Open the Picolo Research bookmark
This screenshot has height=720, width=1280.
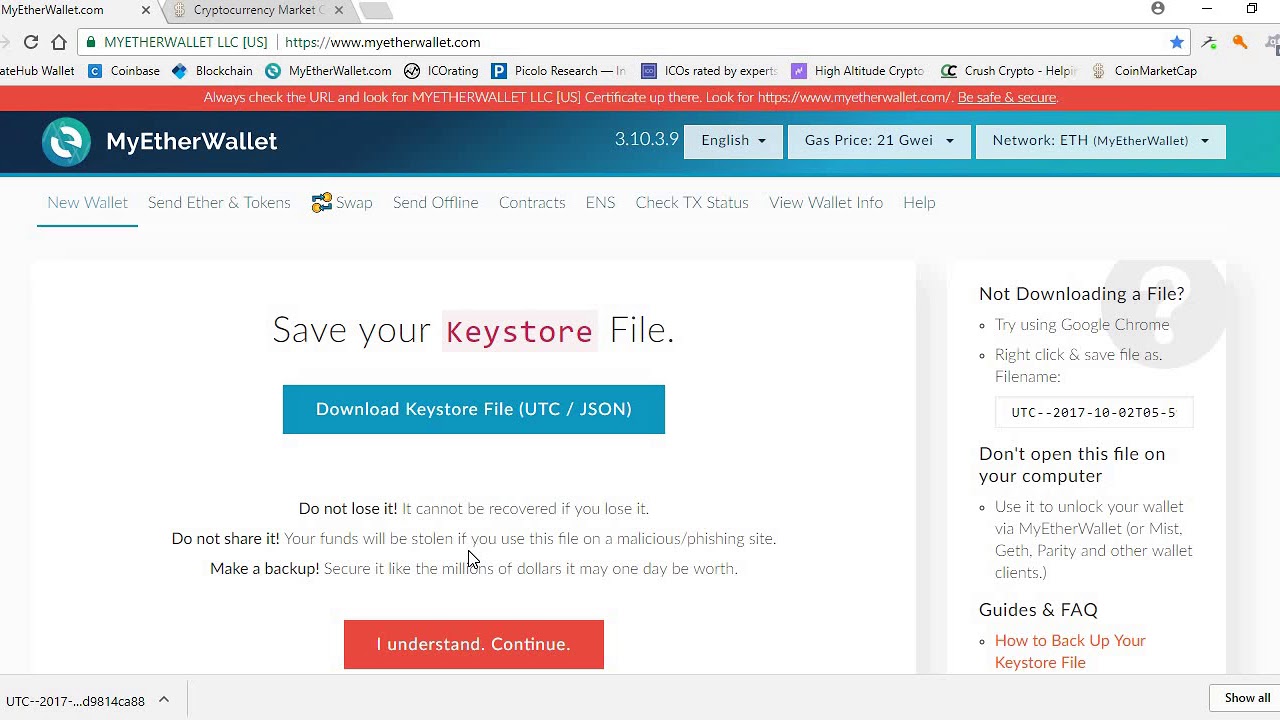point(558,71)
